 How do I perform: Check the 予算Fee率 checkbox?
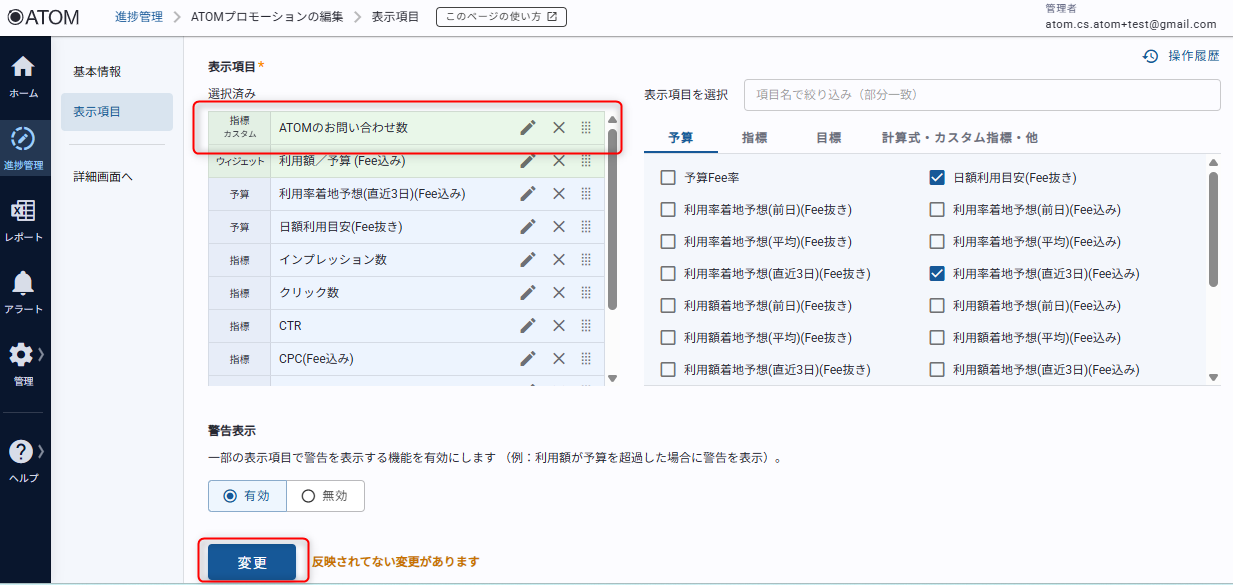(668, 178)
